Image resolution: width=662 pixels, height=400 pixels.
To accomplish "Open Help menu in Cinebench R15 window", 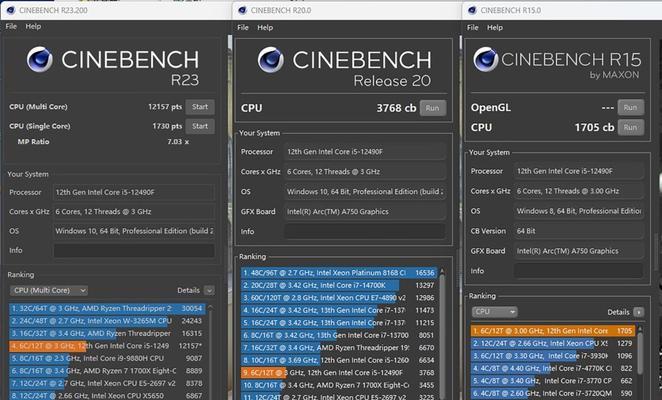I will [x=495, y=27].
